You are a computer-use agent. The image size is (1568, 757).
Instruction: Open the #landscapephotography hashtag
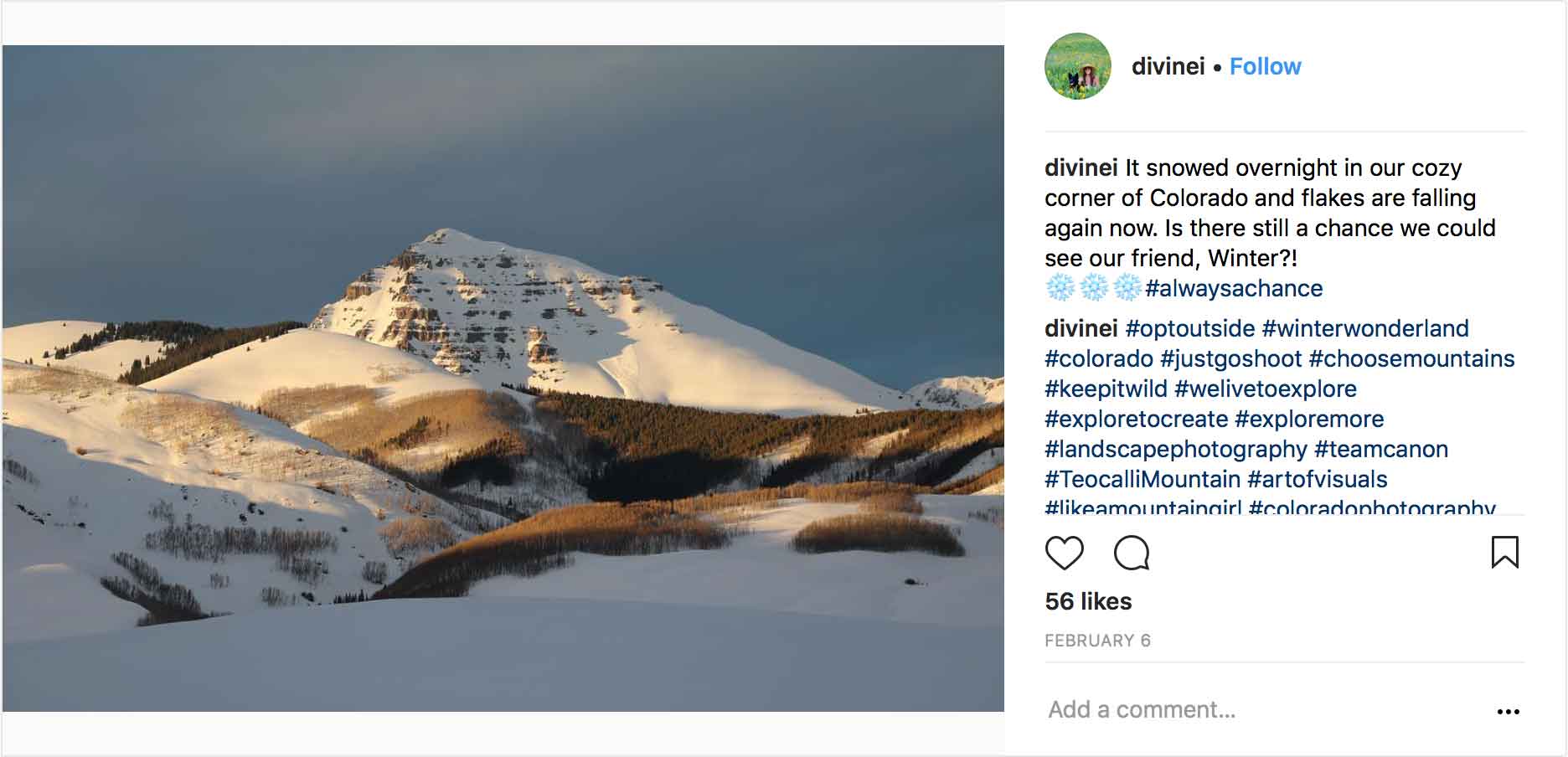pyautogui.click(x=1175, y=450)
